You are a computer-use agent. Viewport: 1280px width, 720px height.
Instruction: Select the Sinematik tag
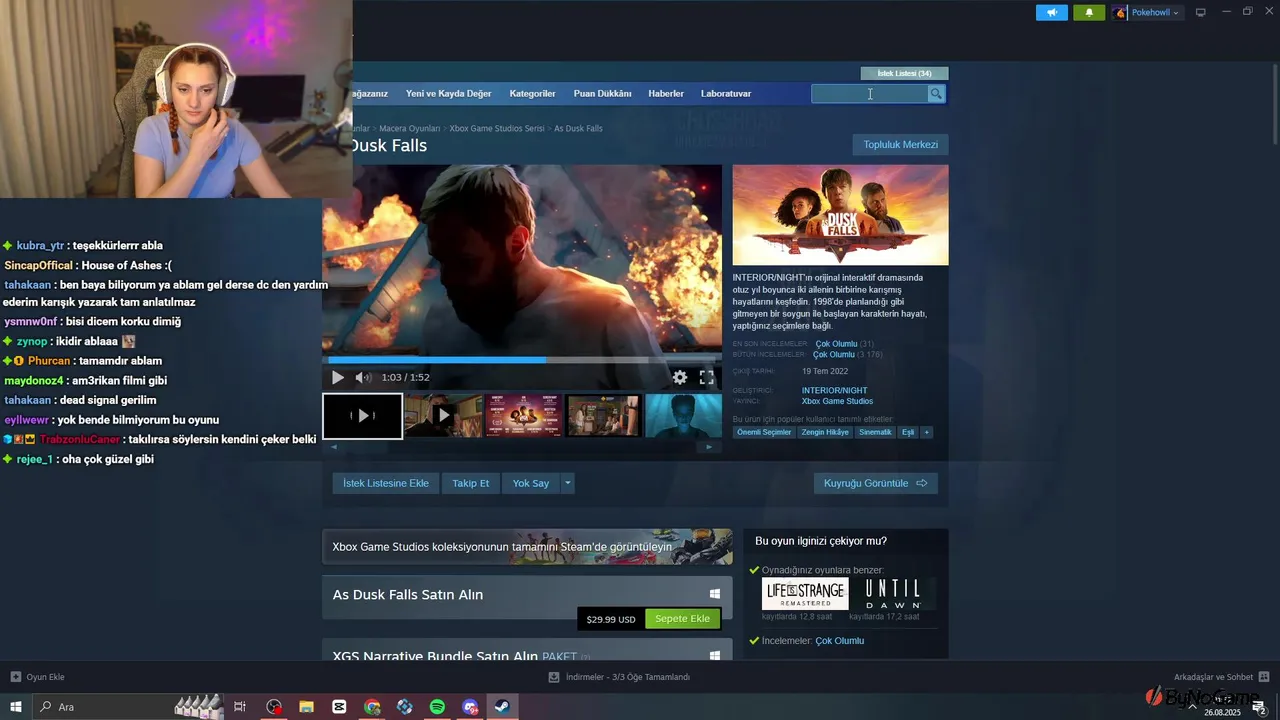tap(875, 432)
